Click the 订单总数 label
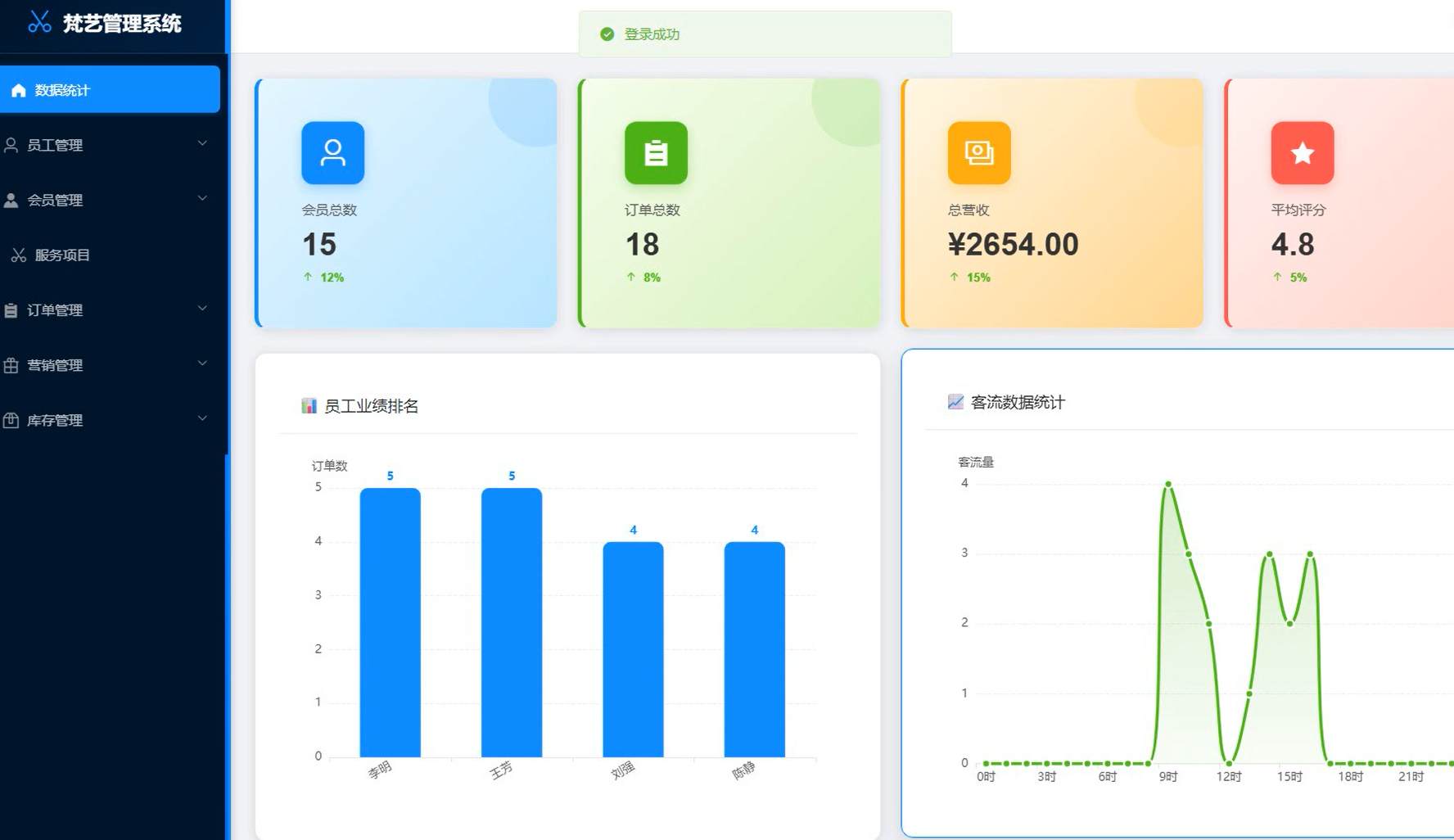 click(x=652, y=210)
